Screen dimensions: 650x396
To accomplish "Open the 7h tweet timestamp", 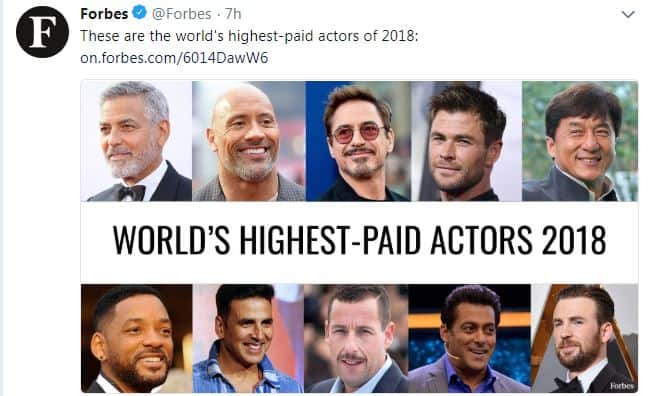I will [x=233, y=14].
